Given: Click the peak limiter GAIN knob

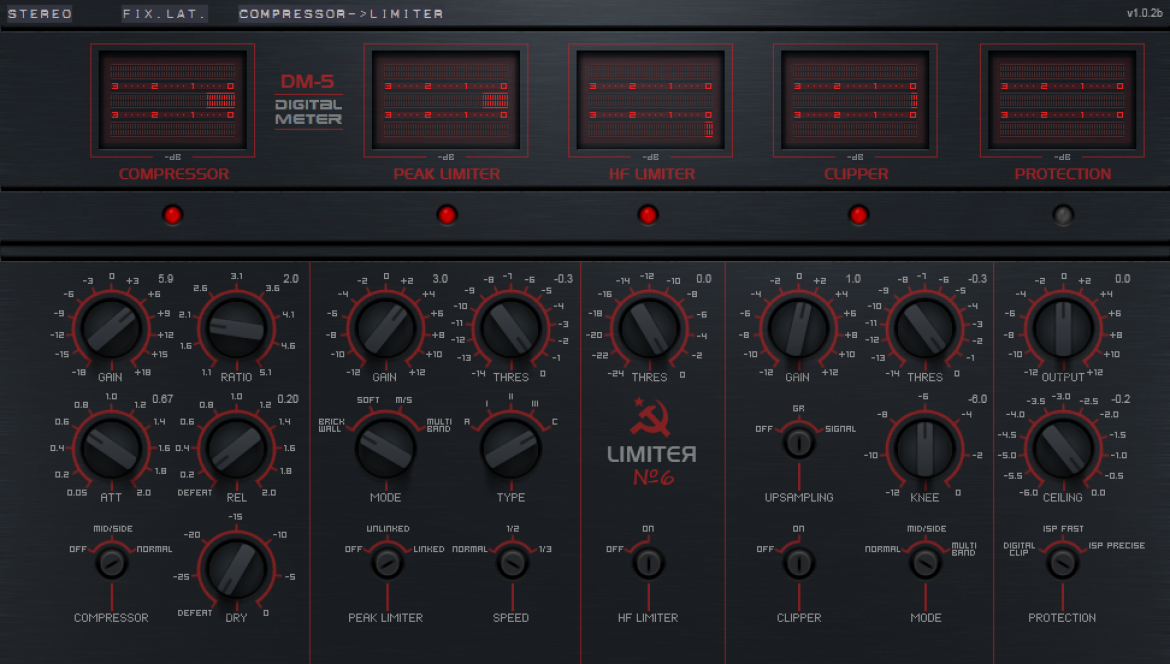Looking at the screenshot, I should (386, 328).
